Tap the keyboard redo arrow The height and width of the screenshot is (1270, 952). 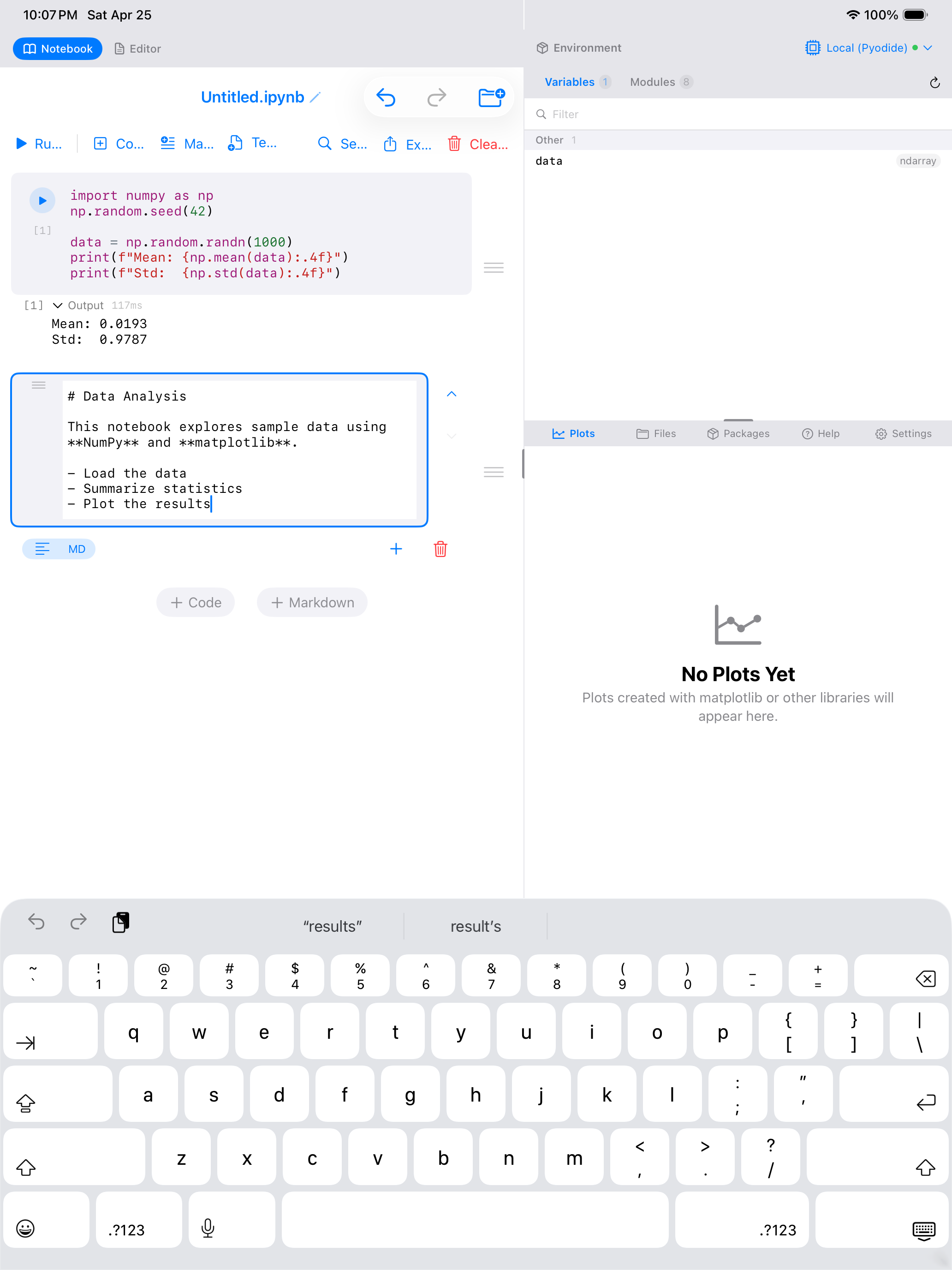(78, 922)
